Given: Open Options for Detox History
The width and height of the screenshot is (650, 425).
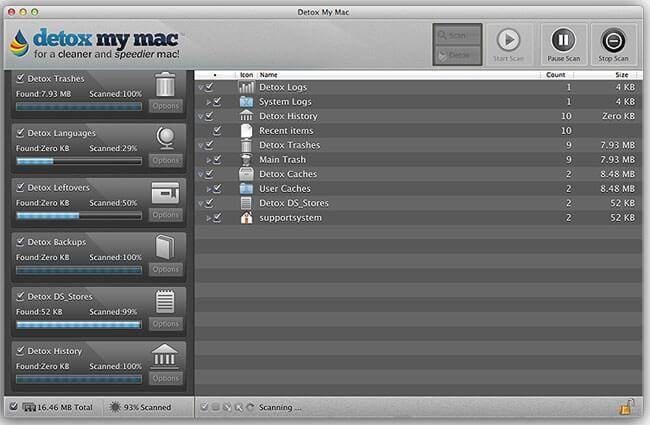Looking at the screenshot, I should click(x=165, y=378).
